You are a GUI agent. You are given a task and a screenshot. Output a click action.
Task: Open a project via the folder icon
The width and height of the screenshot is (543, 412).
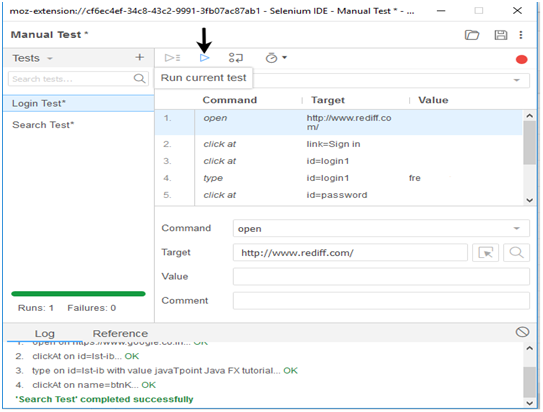click(x=472, y=35)
